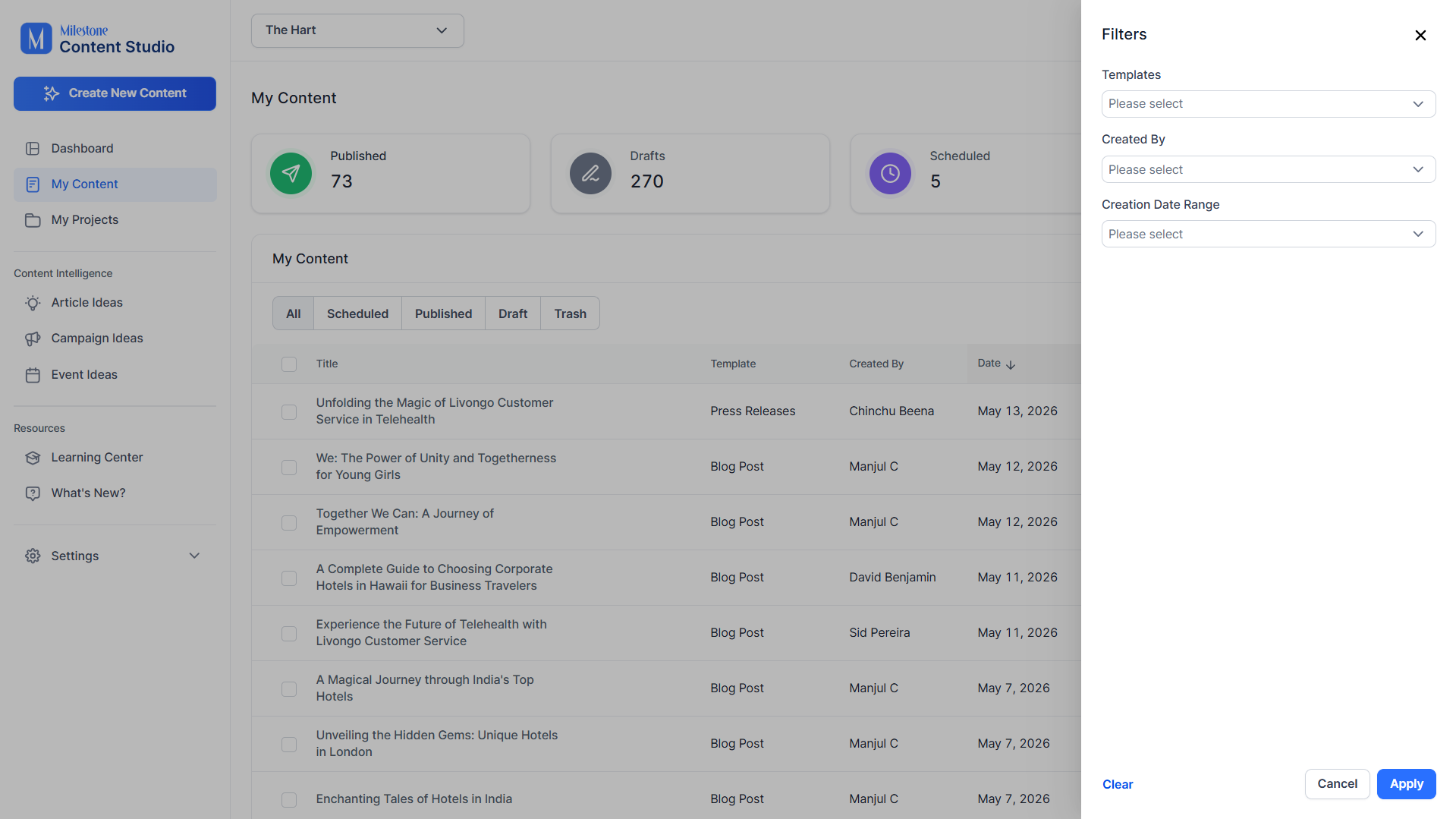Check the Together We Can row checkbox
1456x819 pixels.
289,523
